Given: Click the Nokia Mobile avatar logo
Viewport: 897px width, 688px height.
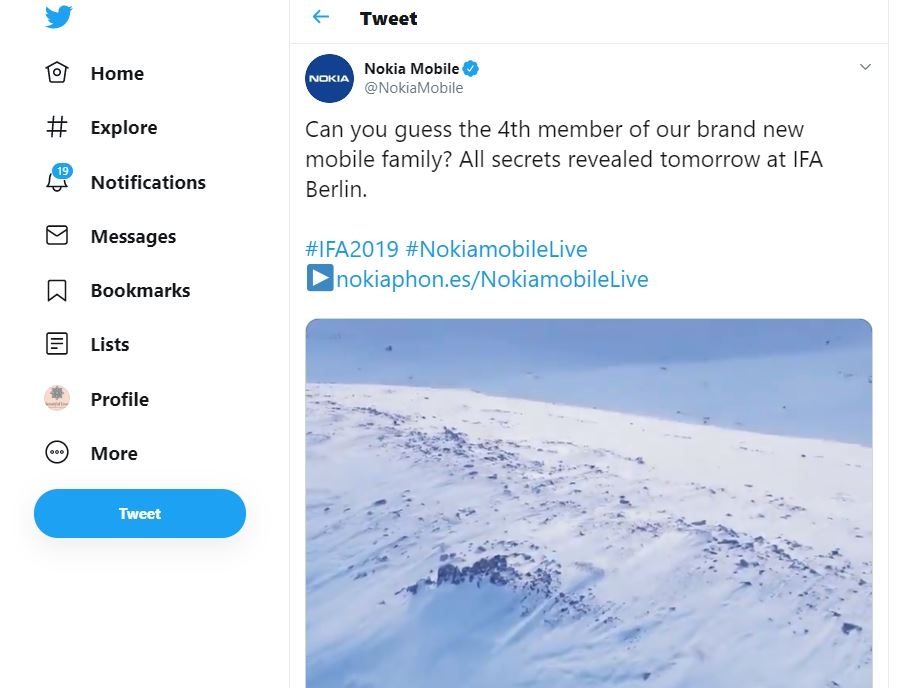Looking at the screenshot, I should click(x=329, y=78).
